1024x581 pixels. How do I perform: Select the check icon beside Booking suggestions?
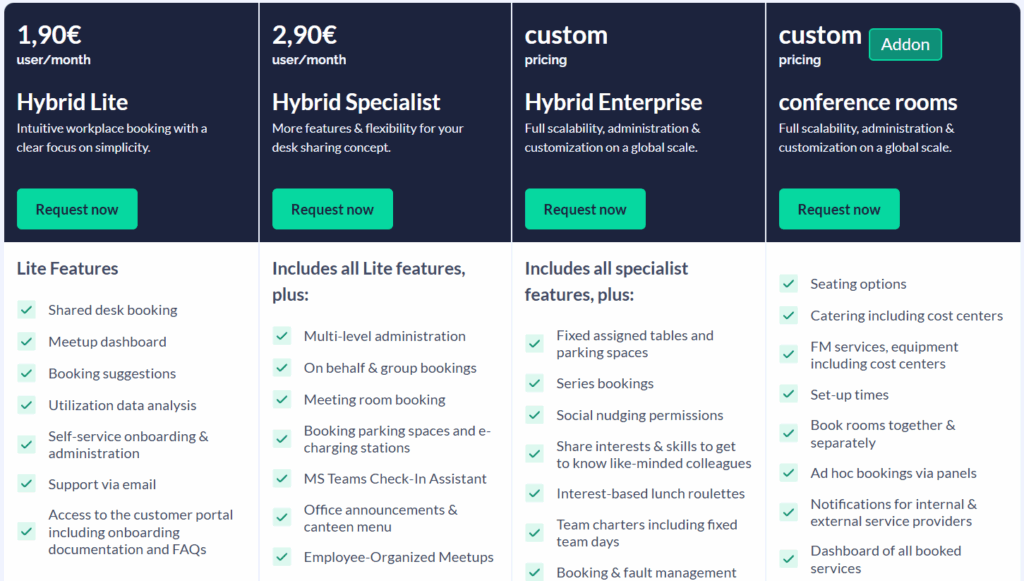coord(27,374)
